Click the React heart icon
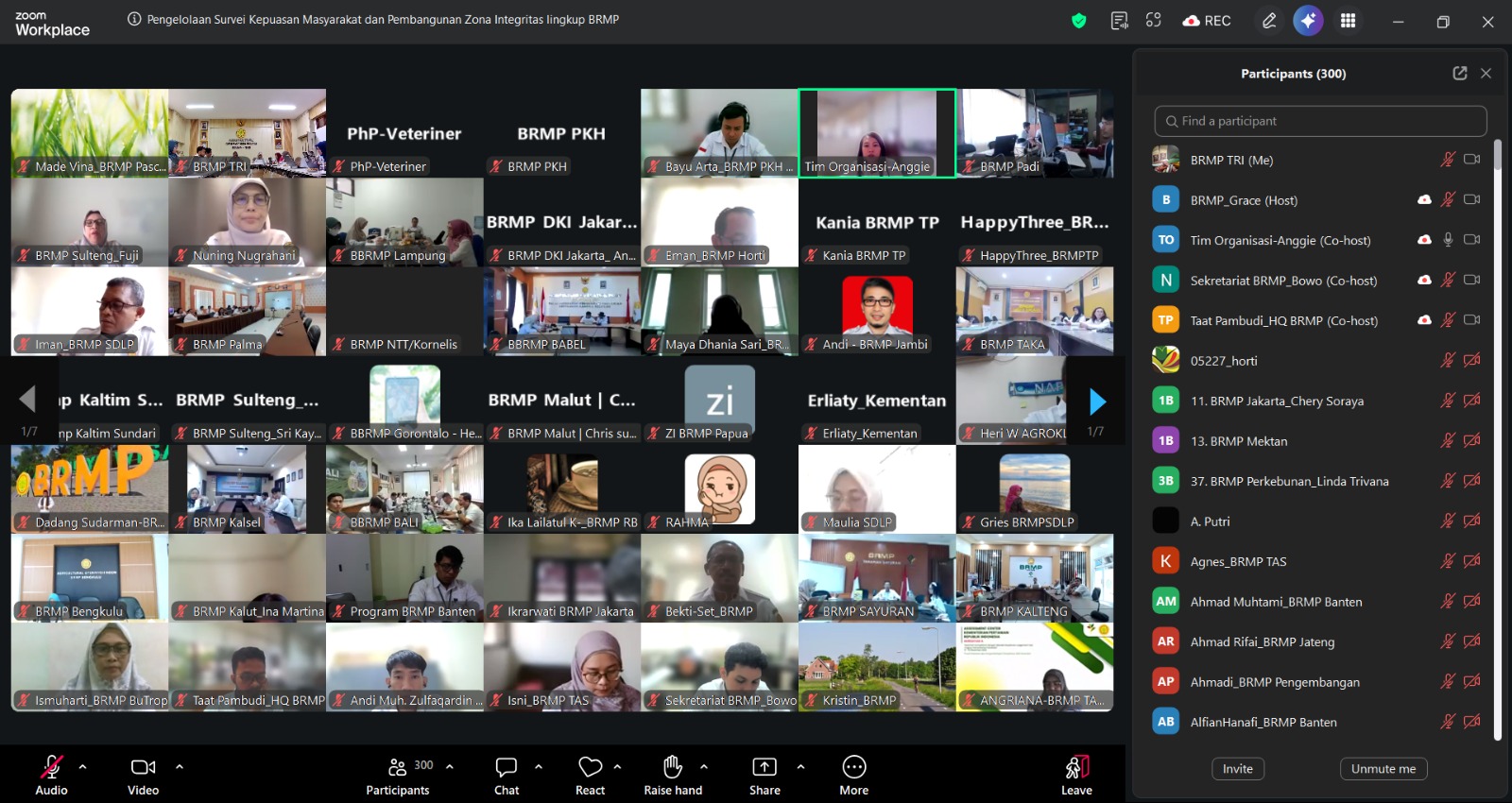Viewport: 1512px width, 803px height. 590,776
